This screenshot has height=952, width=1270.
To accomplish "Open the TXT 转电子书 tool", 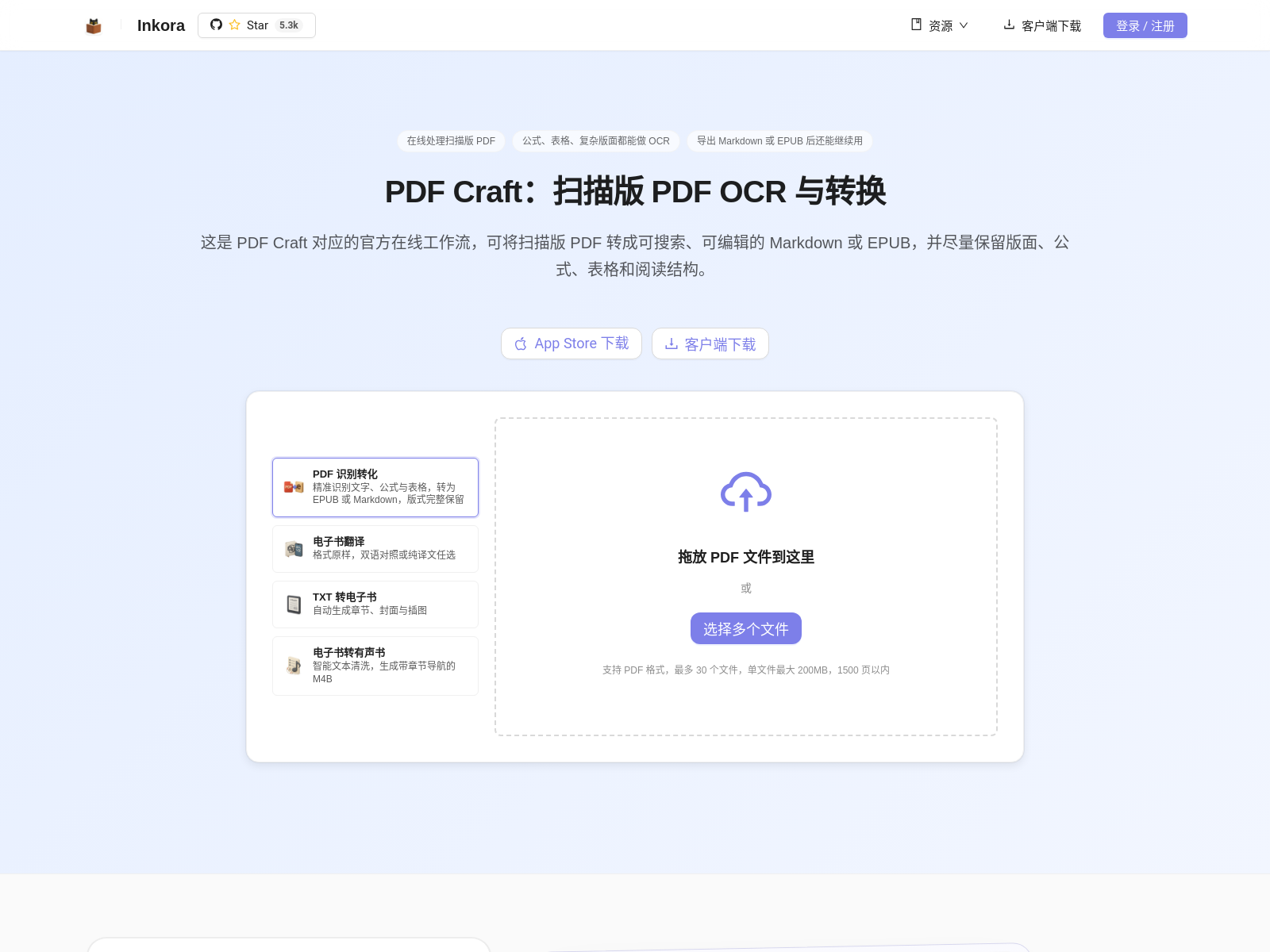I will pos(375,605).
